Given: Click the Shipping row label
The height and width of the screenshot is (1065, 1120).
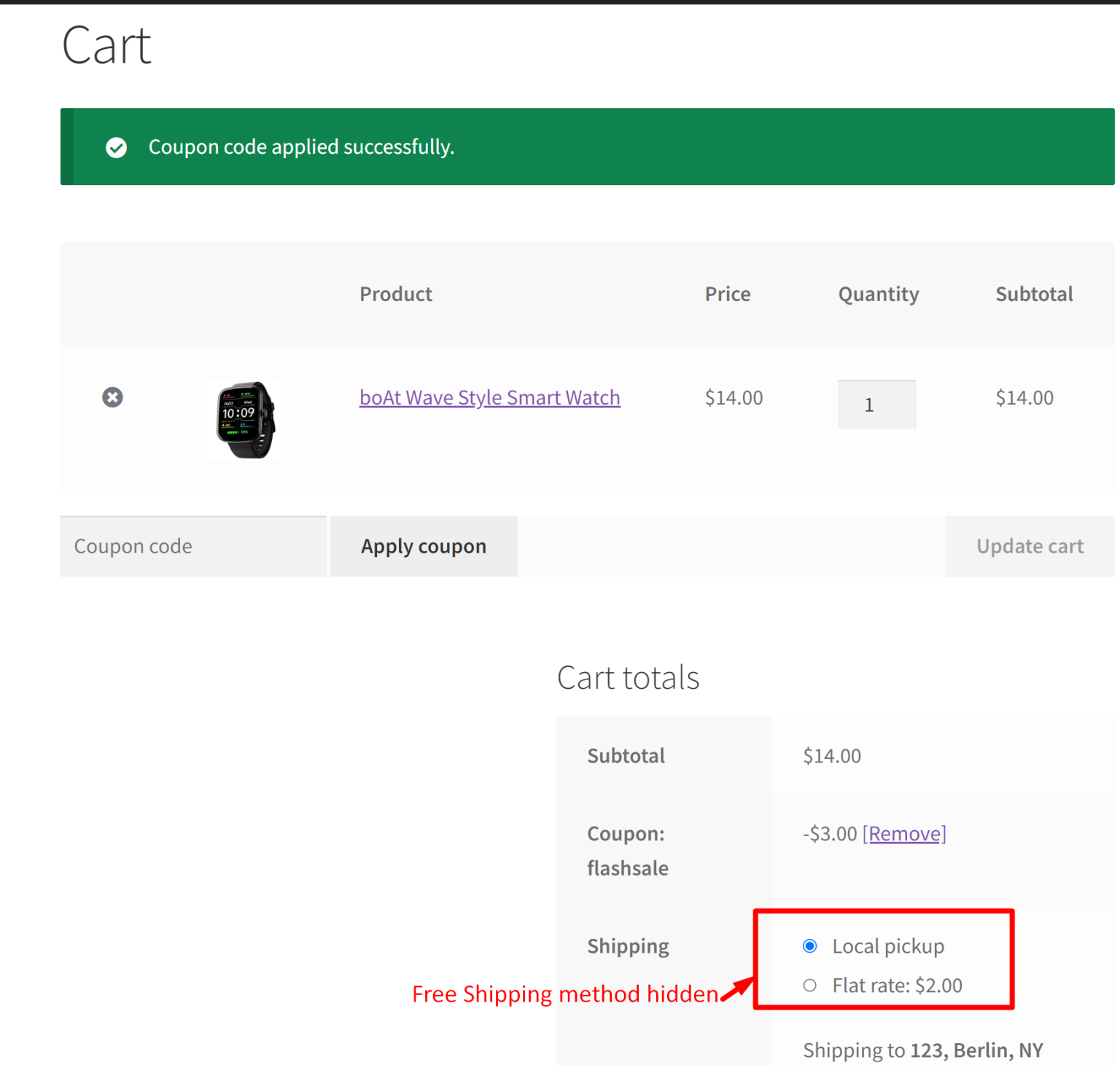Looking at the screenshot, I should click(628, 945).
